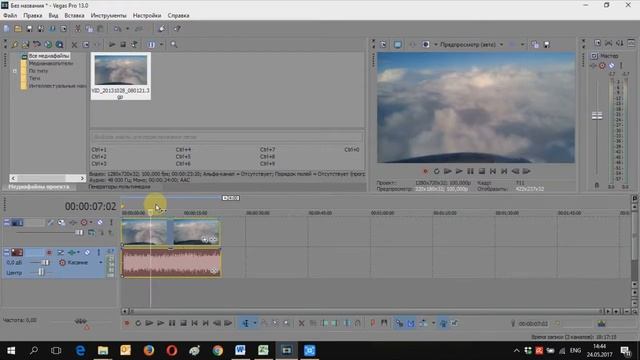Click the Interactive Tutorials icon
640x360 pixels.
pyautogui.click(x=162, y=29)
